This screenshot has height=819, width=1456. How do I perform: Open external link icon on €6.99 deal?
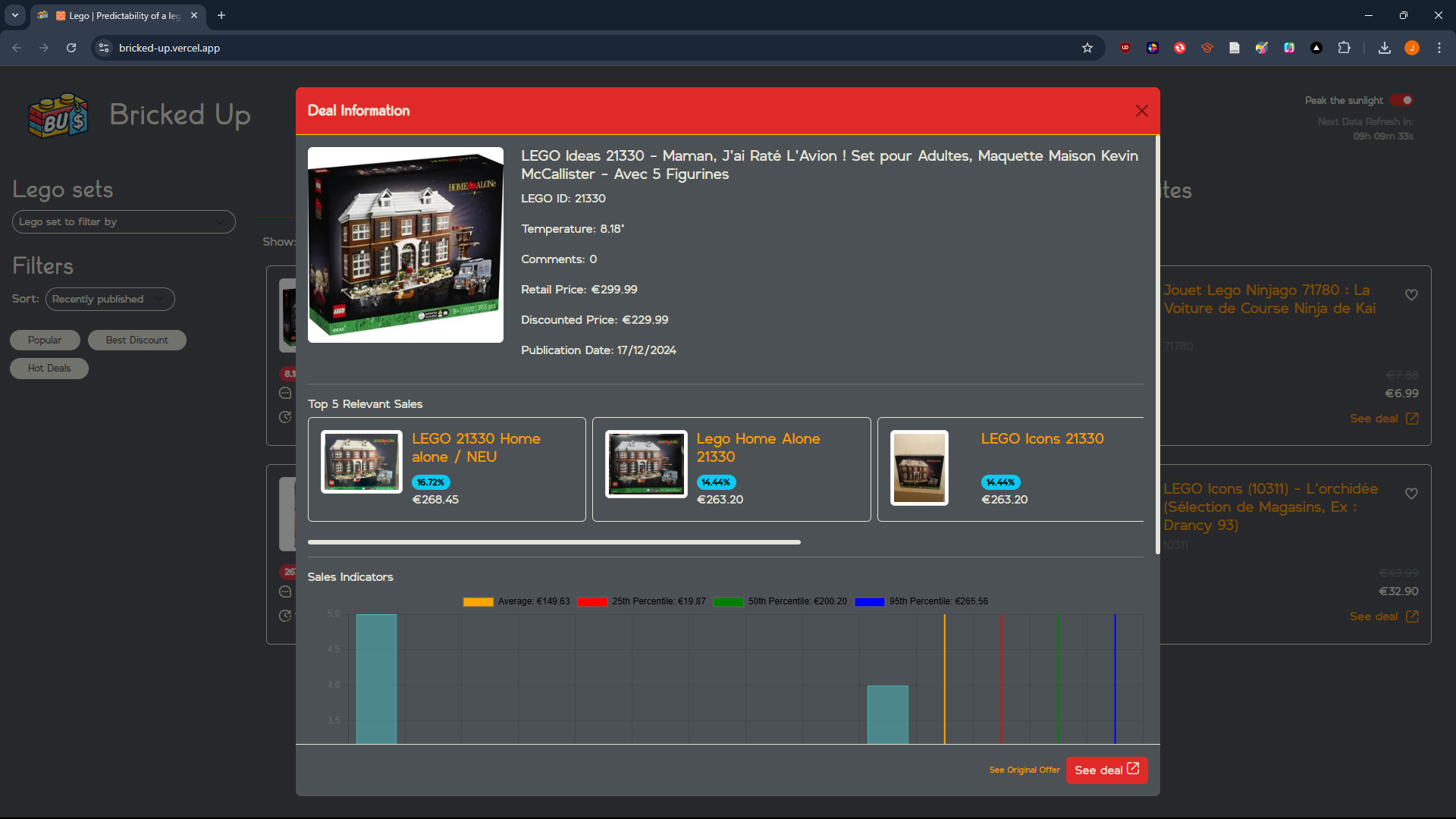(1412, 419)
